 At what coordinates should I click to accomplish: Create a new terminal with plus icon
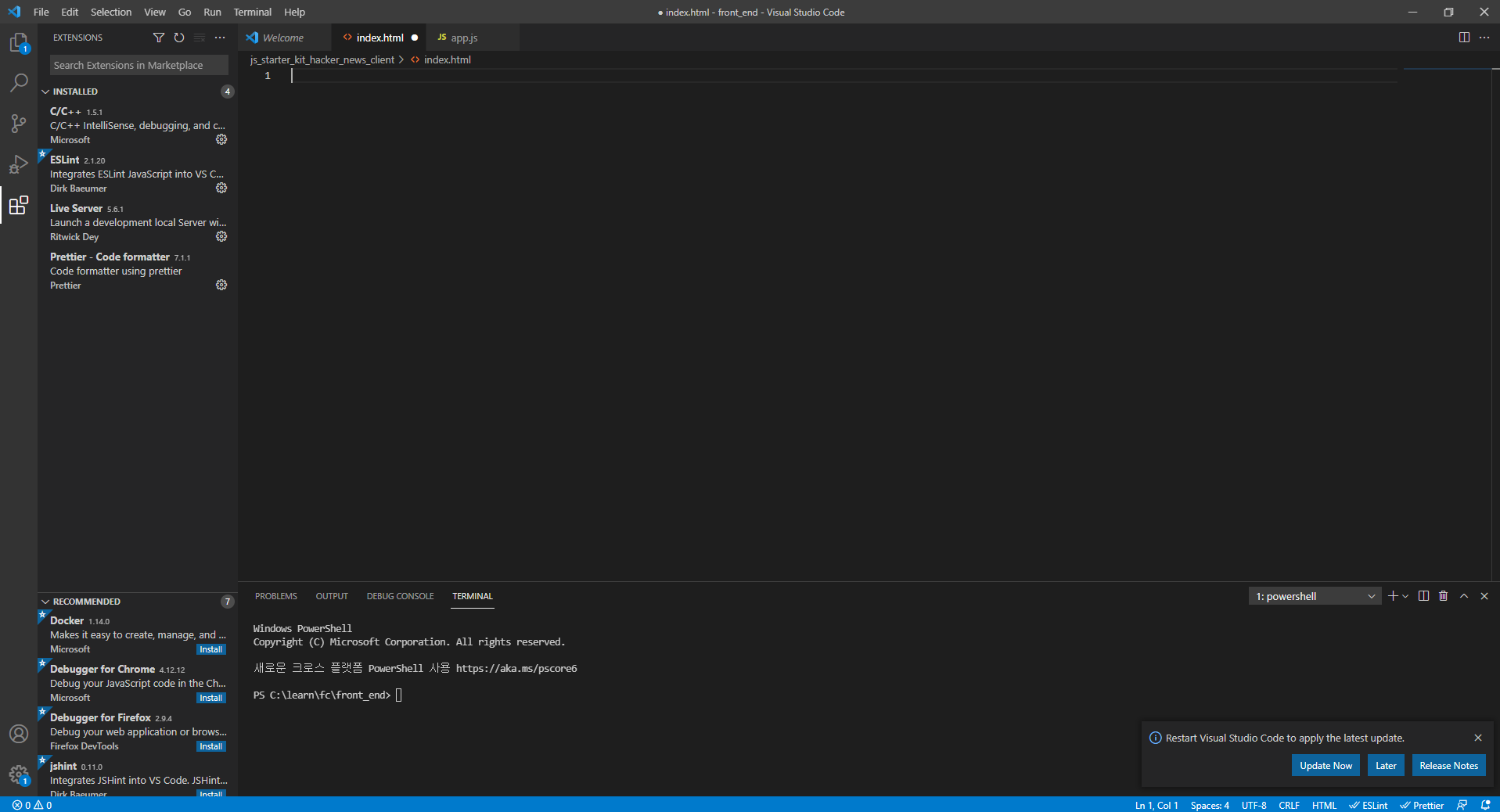click(x=1393, y=596)
